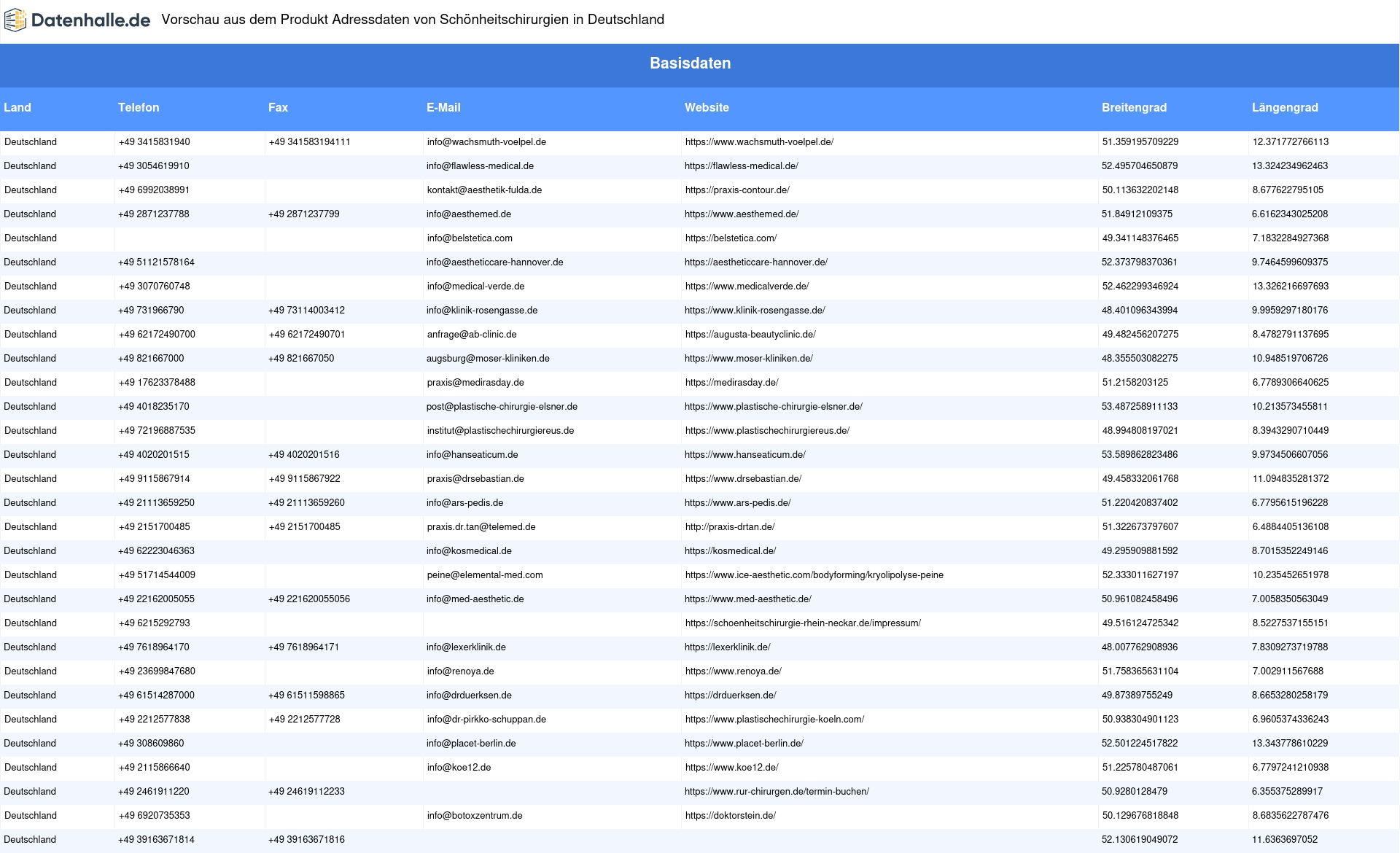Select phone +49 3415831940
The height and width of the screenshot is (853, 1400).
click(154, 142)
